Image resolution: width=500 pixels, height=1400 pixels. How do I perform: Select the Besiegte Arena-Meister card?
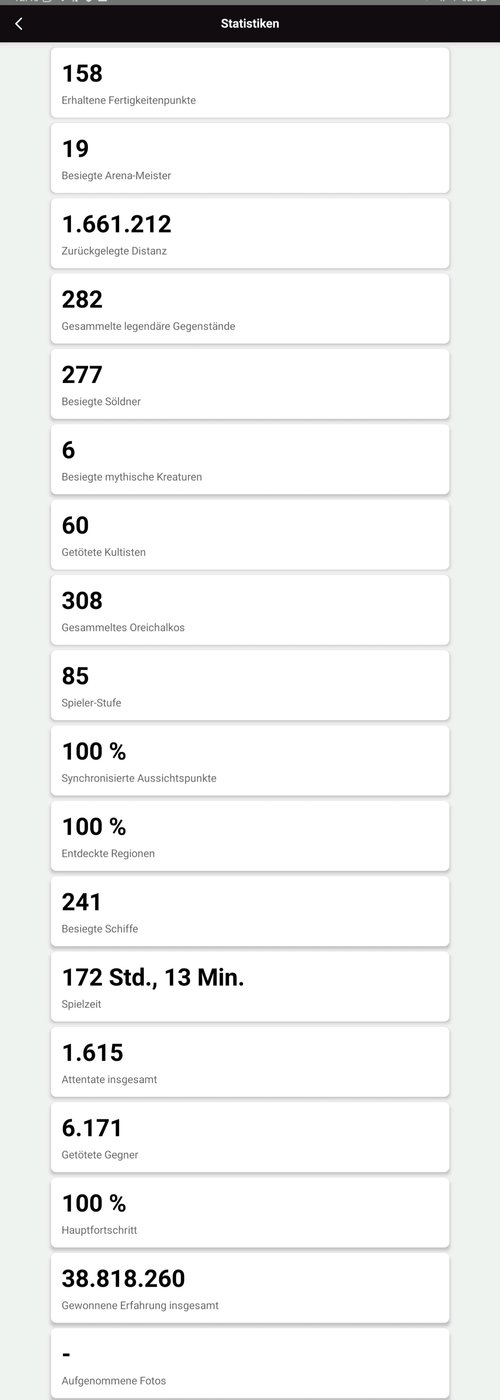point(250,158)
